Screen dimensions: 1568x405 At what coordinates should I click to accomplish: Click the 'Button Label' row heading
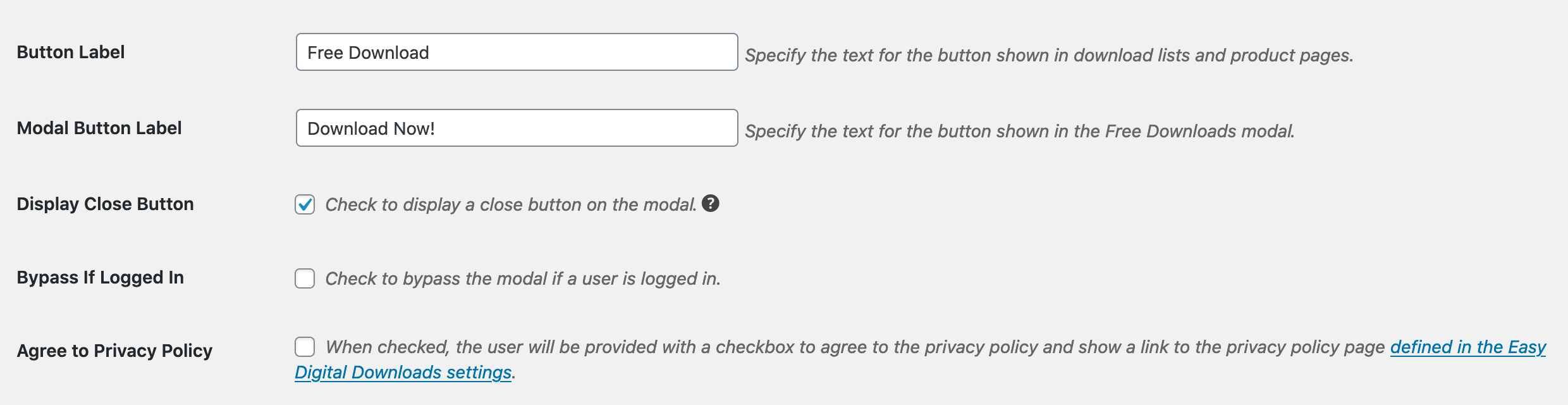pyautogui.click(x=71, y=52)
